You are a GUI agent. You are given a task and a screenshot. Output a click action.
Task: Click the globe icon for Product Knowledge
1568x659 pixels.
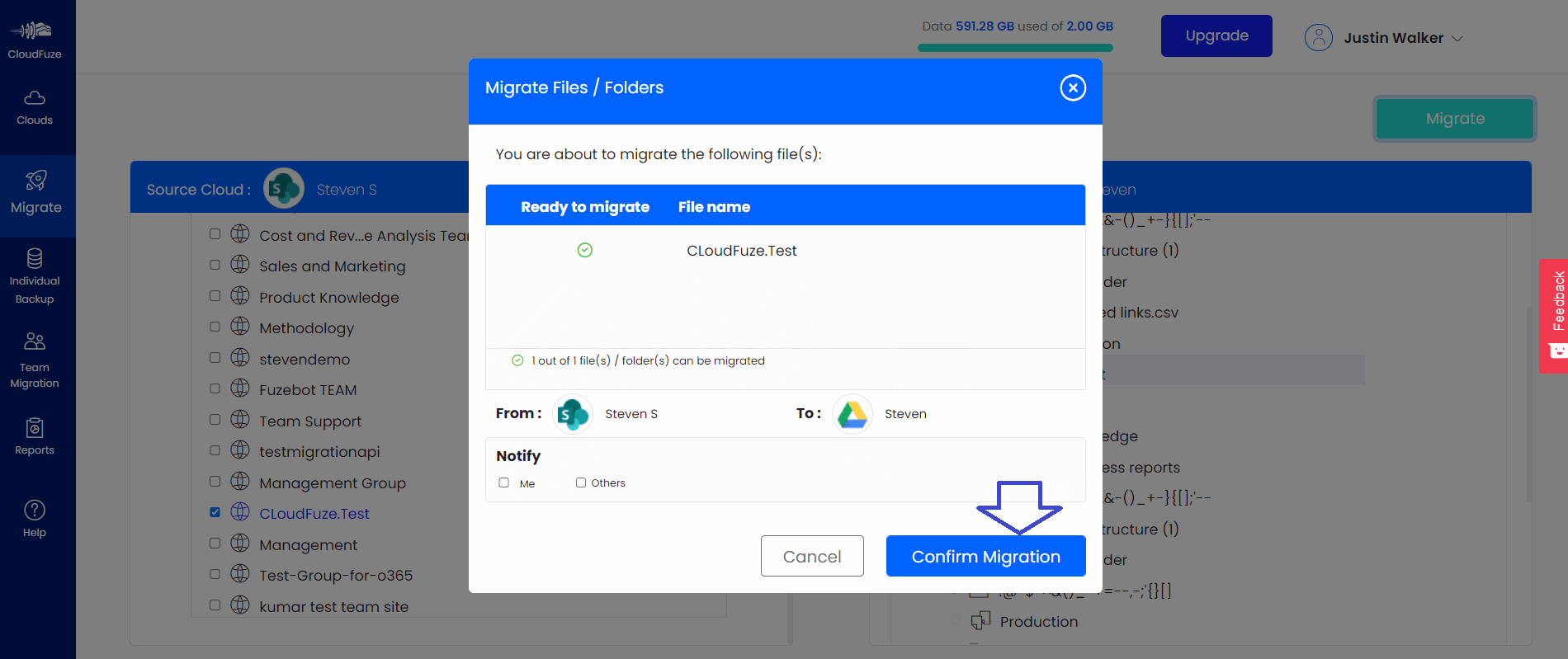point(240,295)
